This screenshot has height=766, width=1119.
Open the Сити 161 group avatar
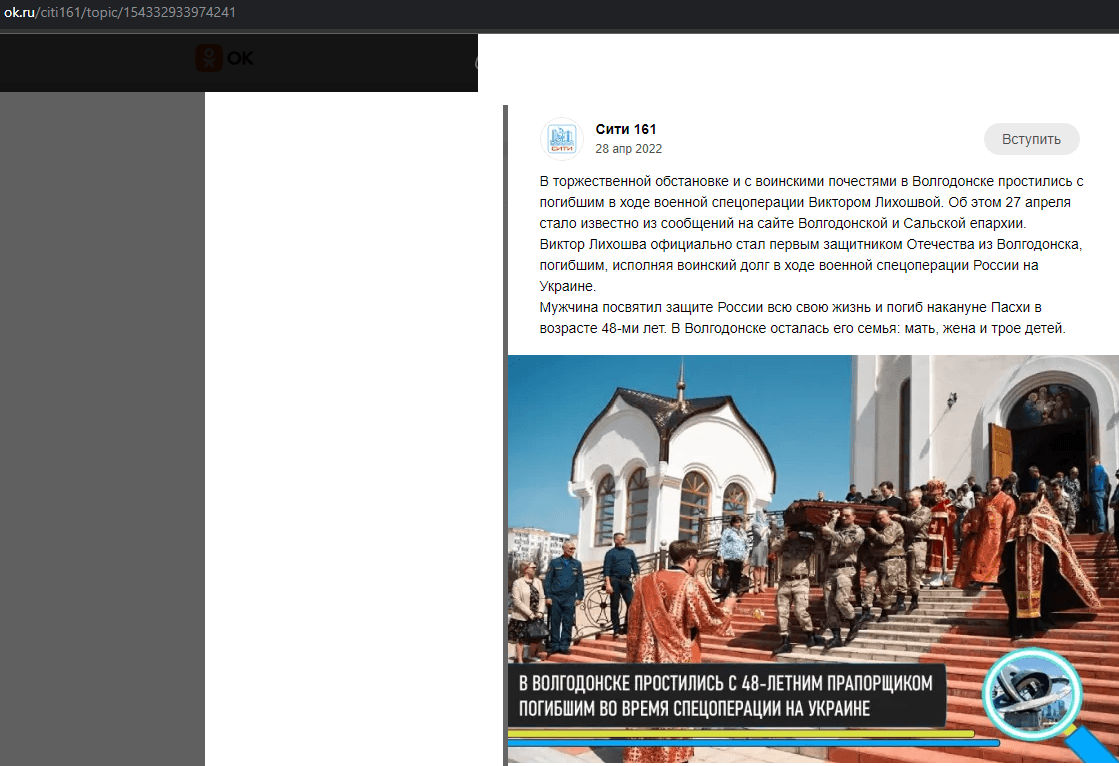[562, 138]
